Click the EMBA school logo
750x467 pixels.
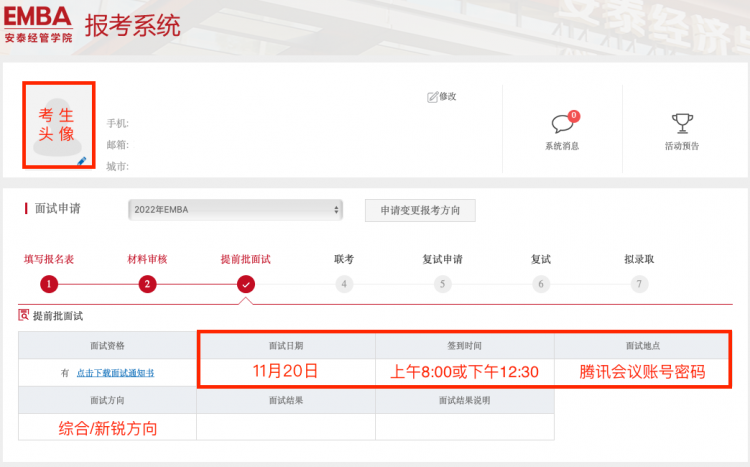click(x=37, y=24)
